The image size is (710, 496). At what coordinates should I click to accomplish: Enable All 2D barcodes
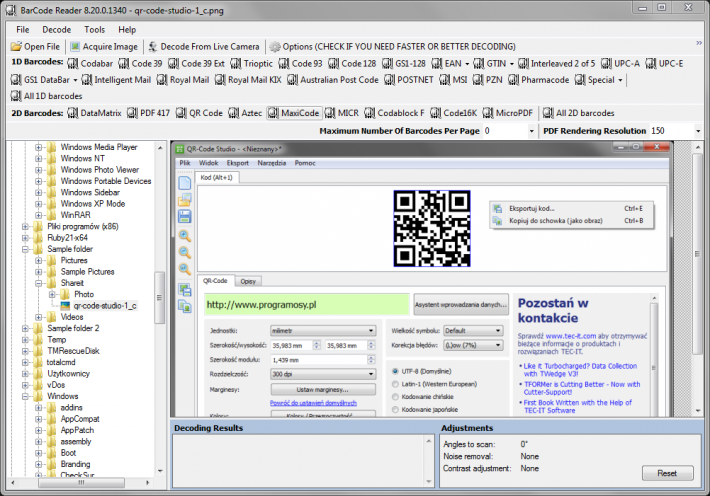[579, 113]
